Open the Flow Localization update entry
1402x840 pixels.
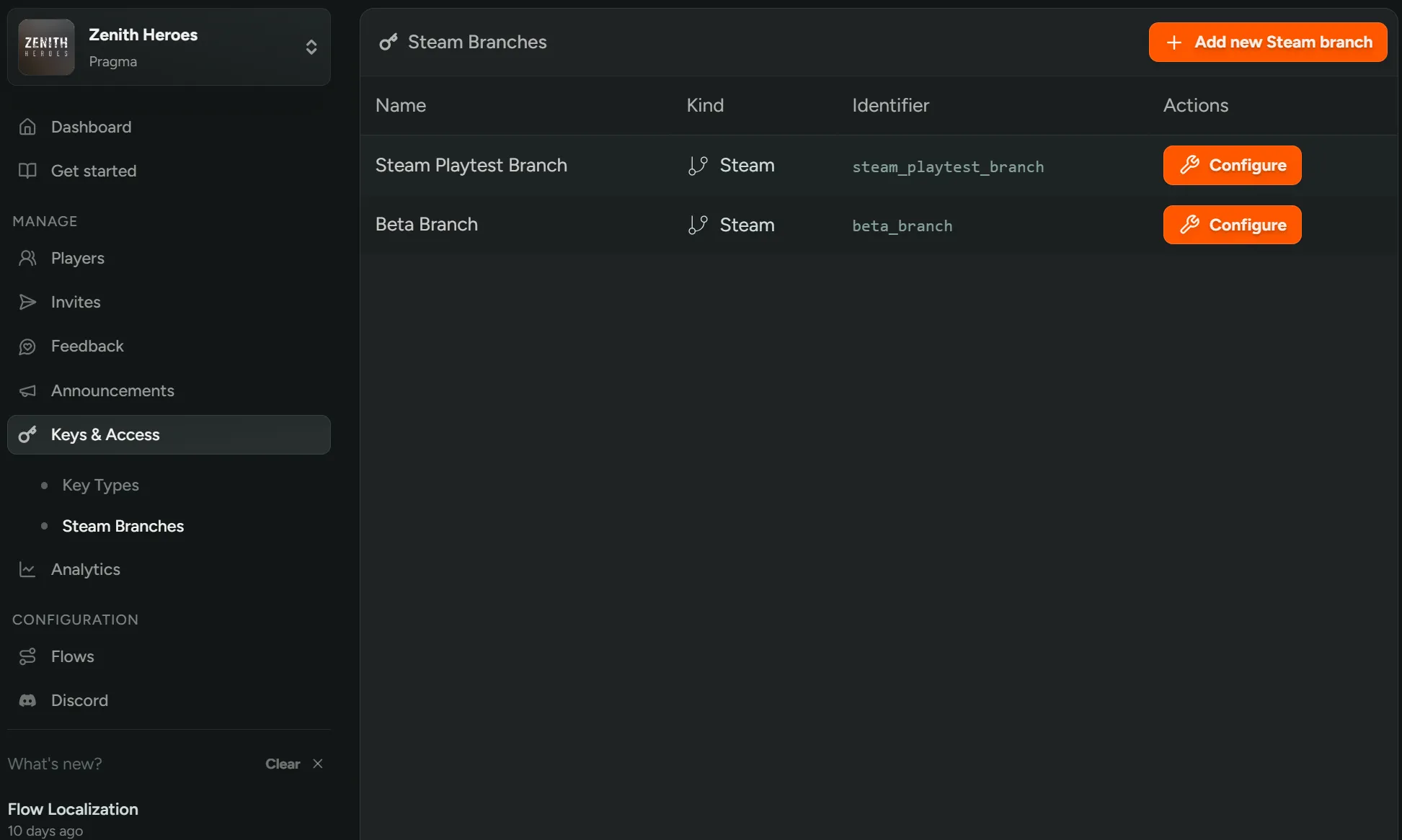coord(73,809)
